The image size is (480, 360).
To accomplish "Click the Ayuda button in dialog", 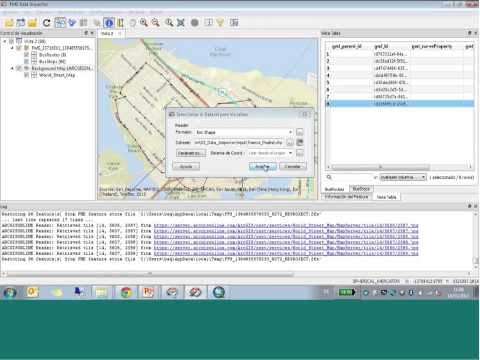I will pyautogui.click(x=186, y=166).
